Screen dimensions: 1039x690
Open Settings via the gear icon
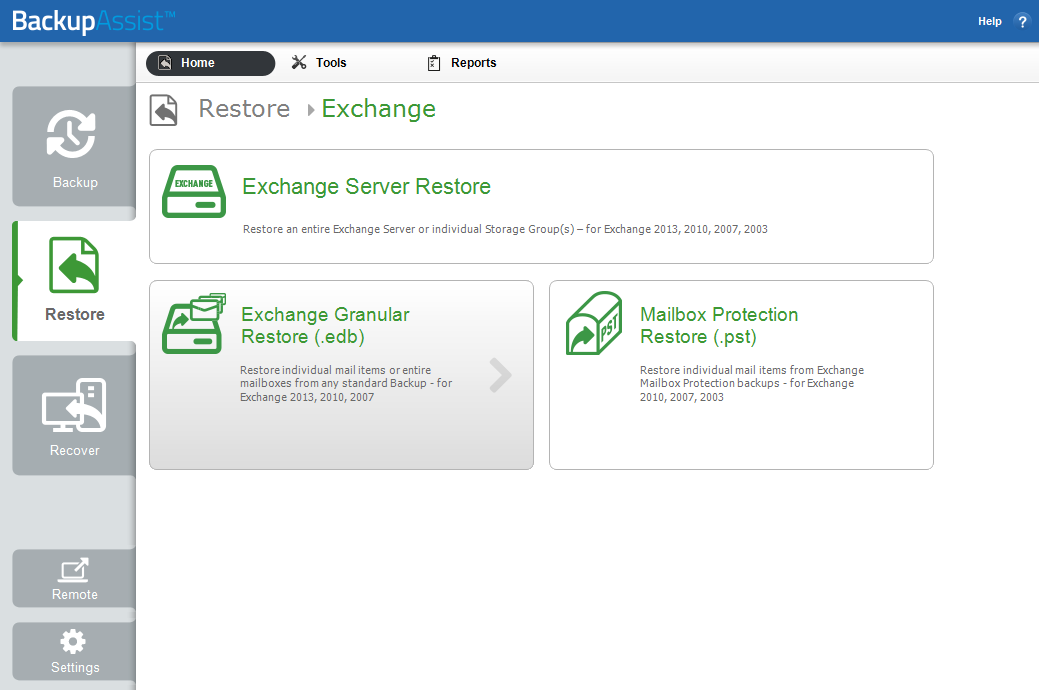73,642
